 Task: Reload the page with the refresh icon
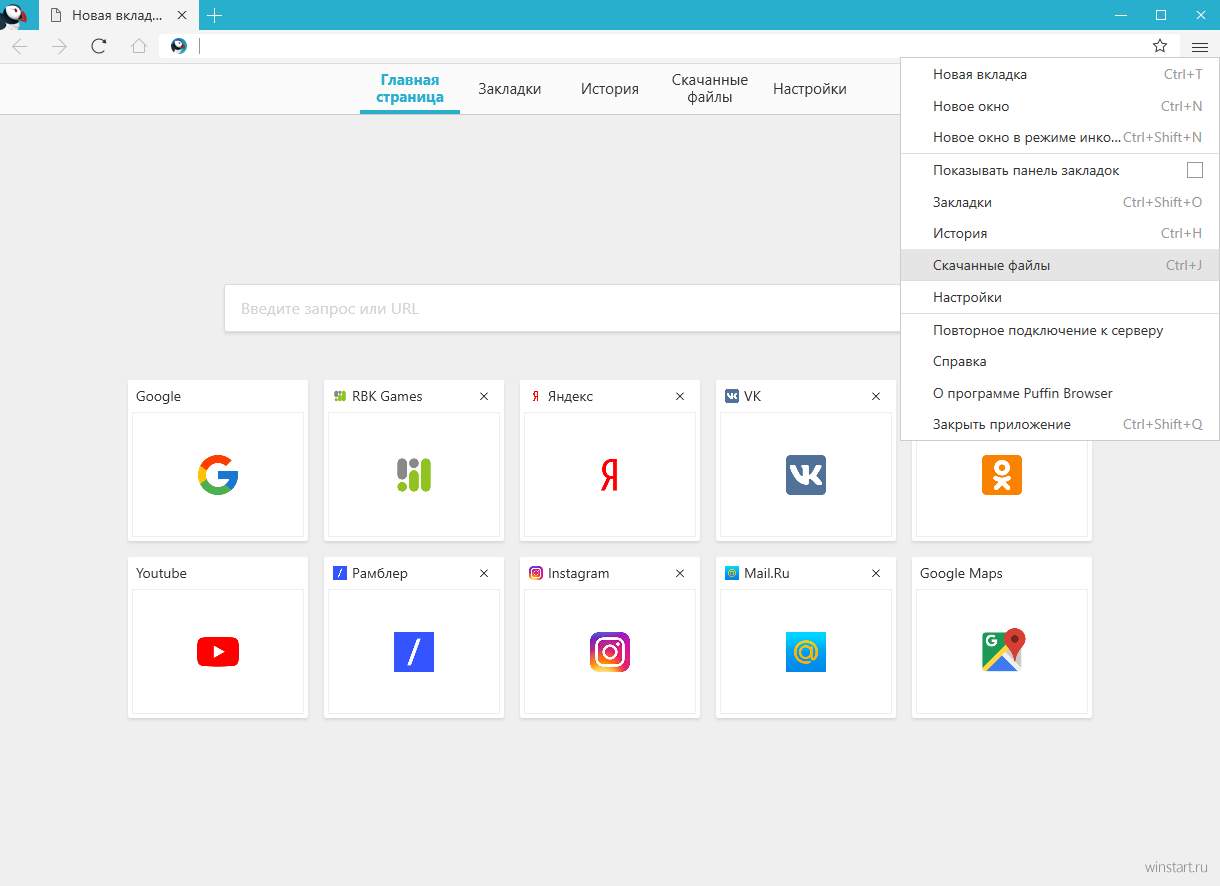[x=98, y=46]
